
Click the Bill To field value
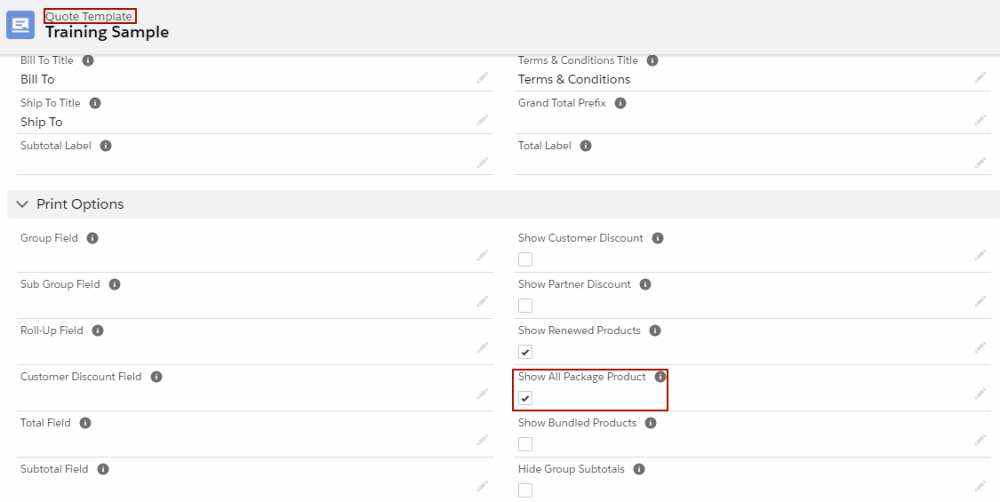pos(38,79)
